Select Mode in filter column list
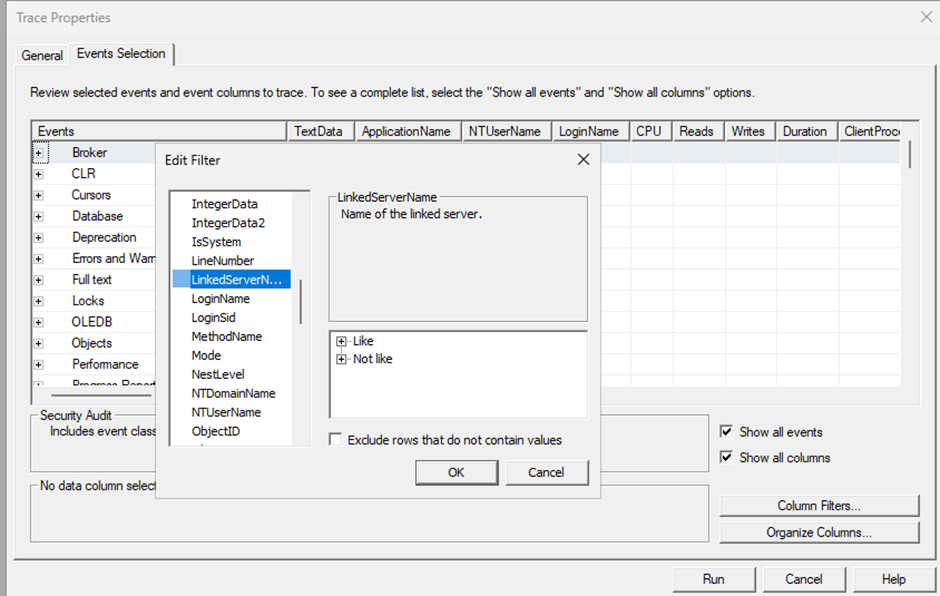The image size is (940, 596). click(x=206, y=356)
